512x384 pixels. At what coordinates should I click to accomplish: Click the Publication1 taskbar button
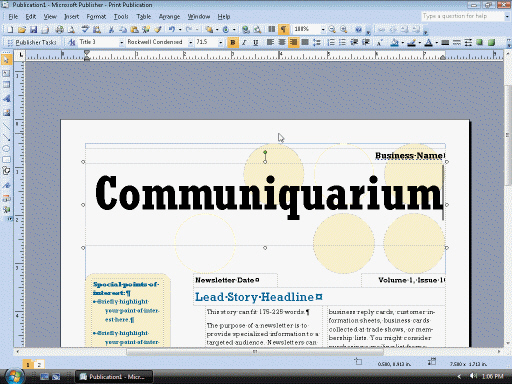[x=113, y=377]
